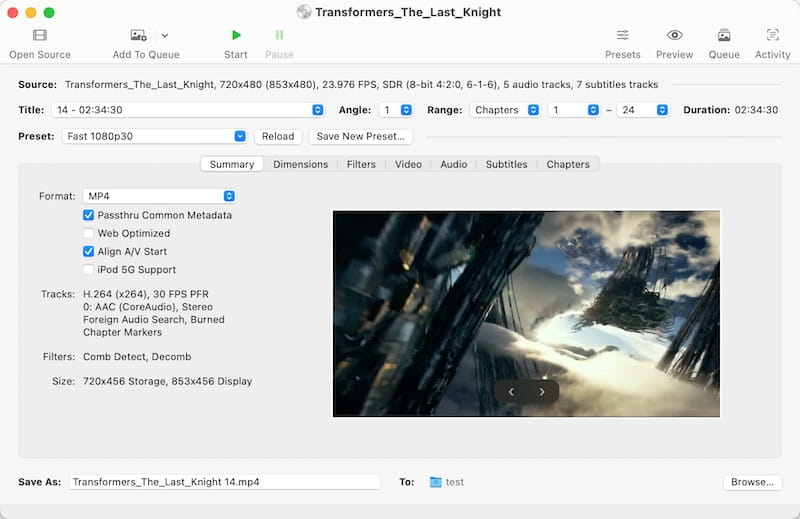Open the Title dropdown 14 - 02:34:30
Viewport: 800px width, 519px height.
click(x=188, y=110)
